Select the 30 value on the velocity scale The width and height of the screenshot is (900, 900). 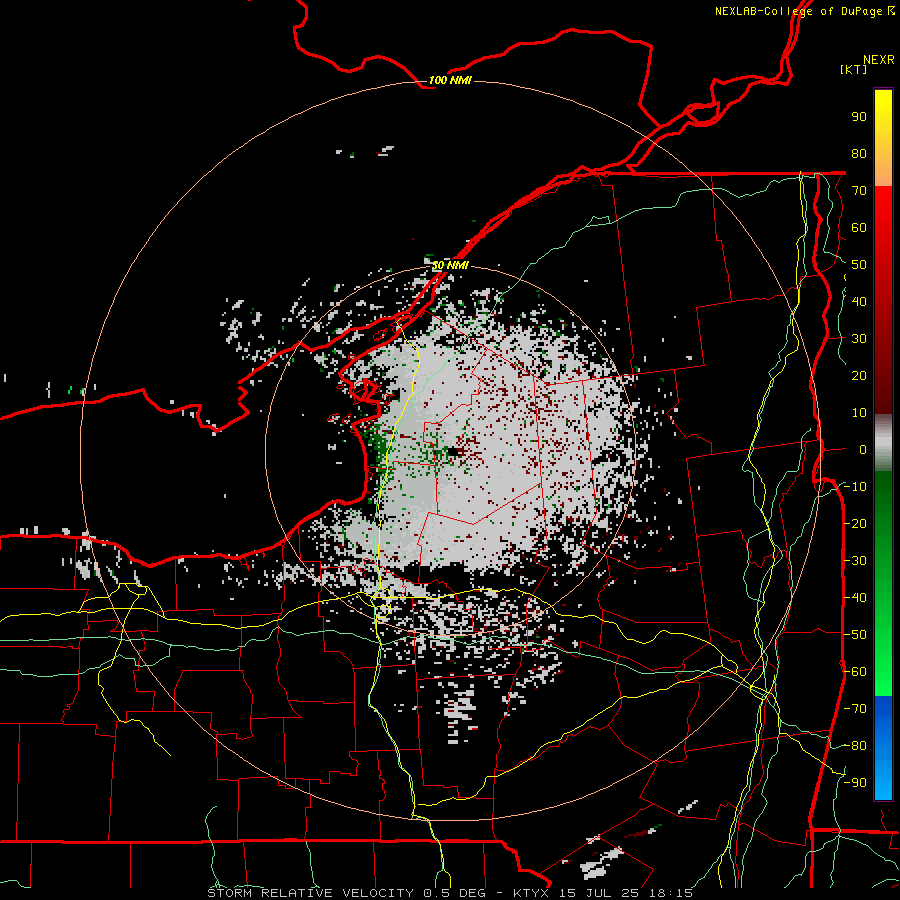(859, 339)
